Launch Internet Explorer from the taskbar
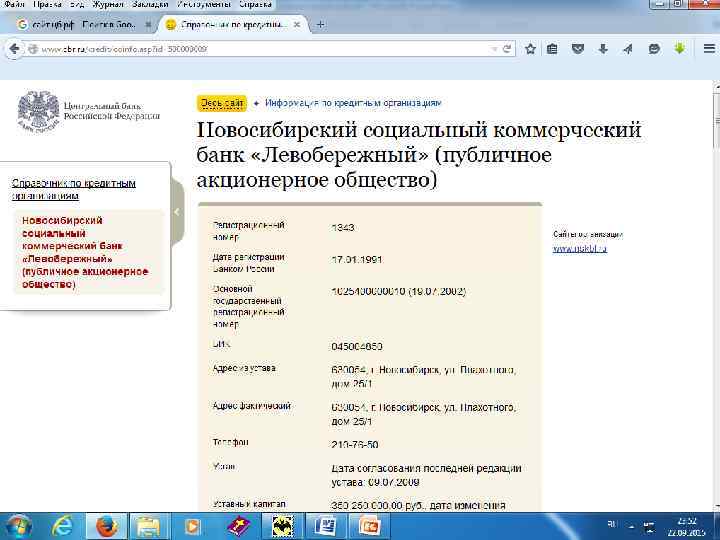This screenshot has width=720, height=540. pos(62,526)
